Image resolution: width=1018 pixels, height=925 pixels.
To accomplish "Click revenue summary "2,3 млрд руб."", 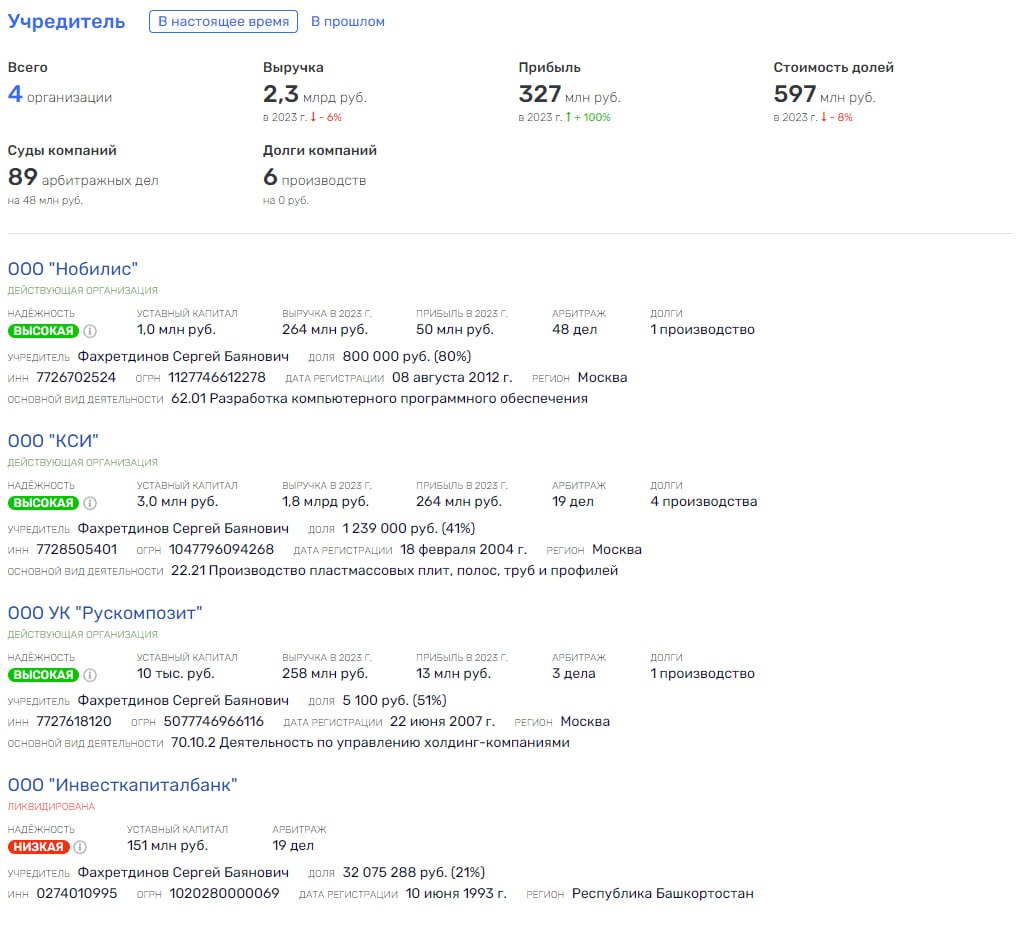I will pos(315,95).
